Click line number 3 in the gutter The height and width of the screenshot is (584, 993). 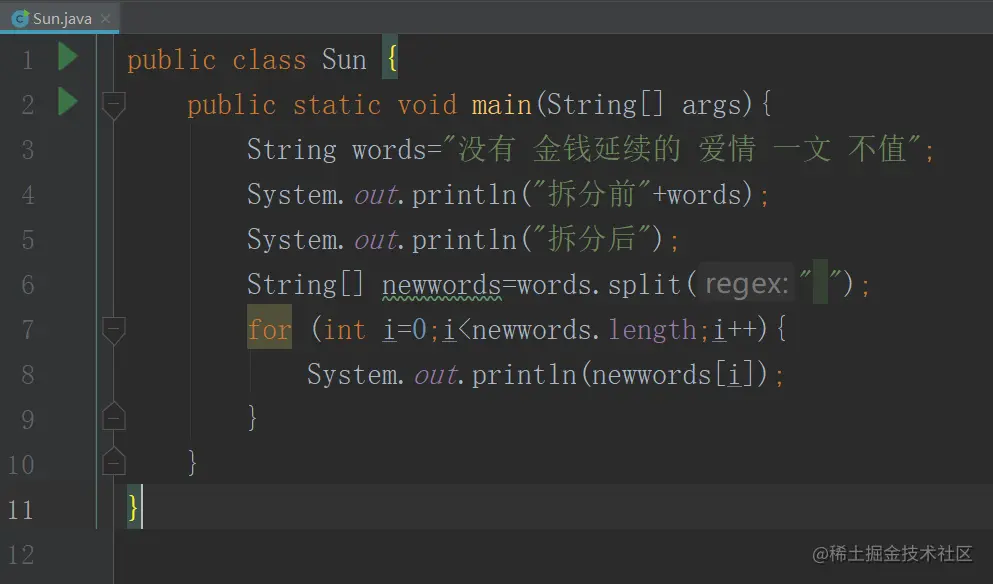pos(28,150)
